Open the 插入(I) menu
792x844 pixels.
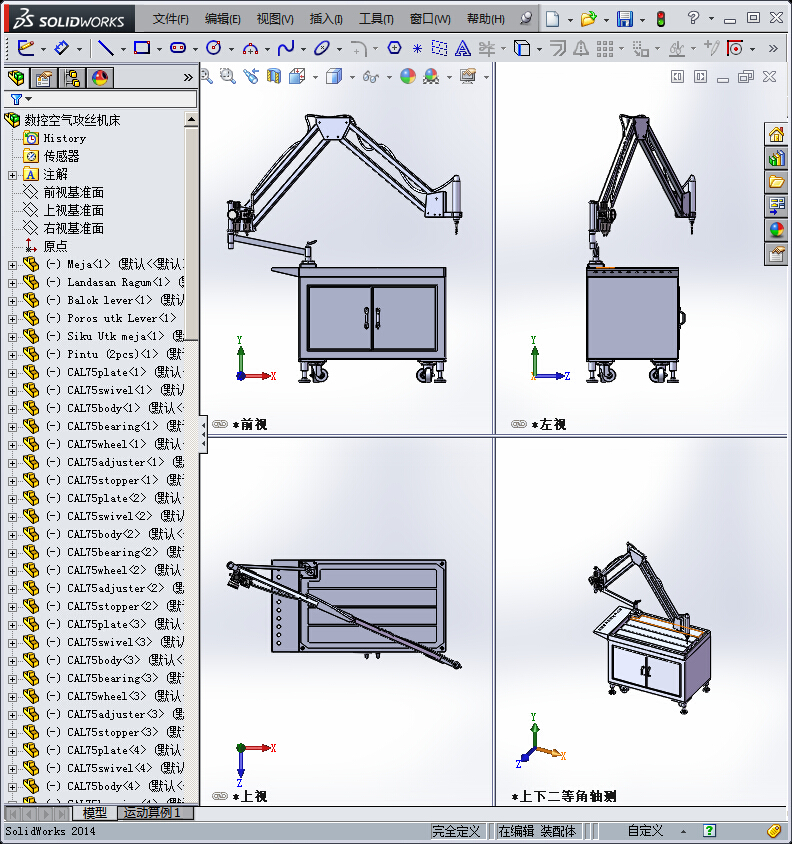(x=326, y=19)
